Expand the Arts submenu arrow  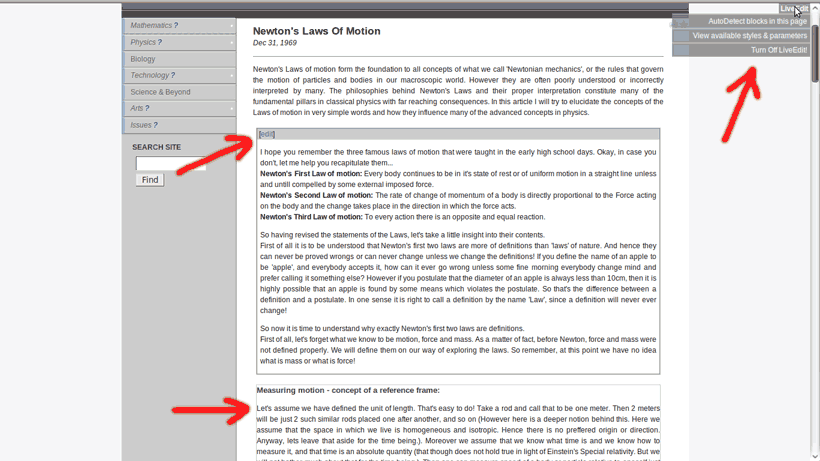[232, 108]
